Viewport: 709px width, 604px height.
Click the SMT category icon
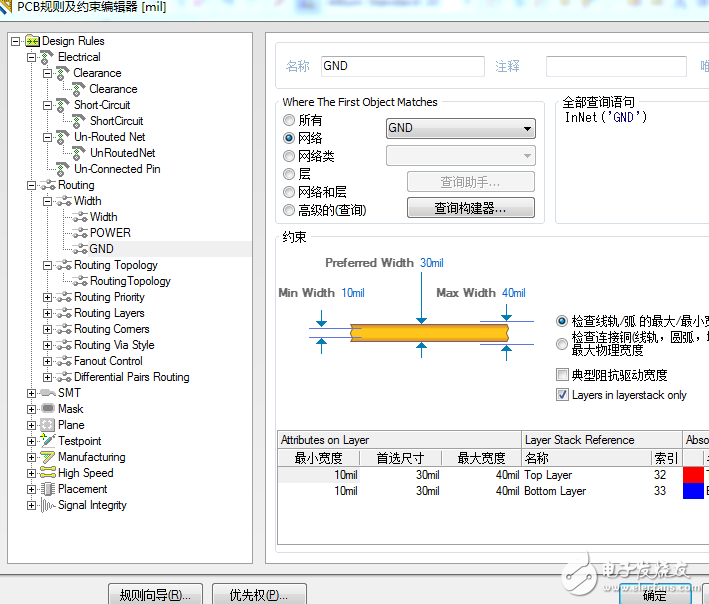click(48, 393)
